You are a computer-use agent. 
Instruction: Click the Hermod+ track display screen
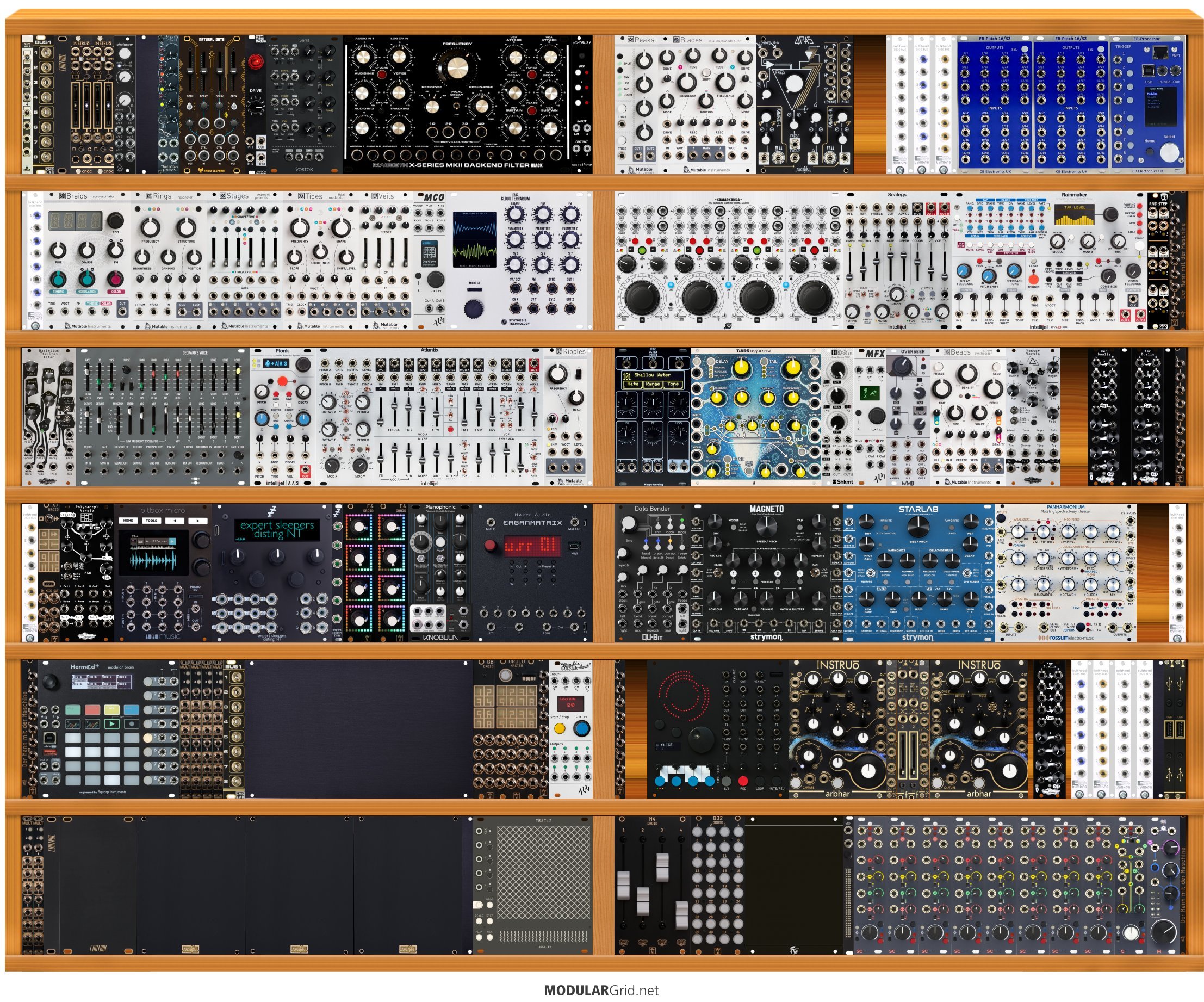coord(102,681)
